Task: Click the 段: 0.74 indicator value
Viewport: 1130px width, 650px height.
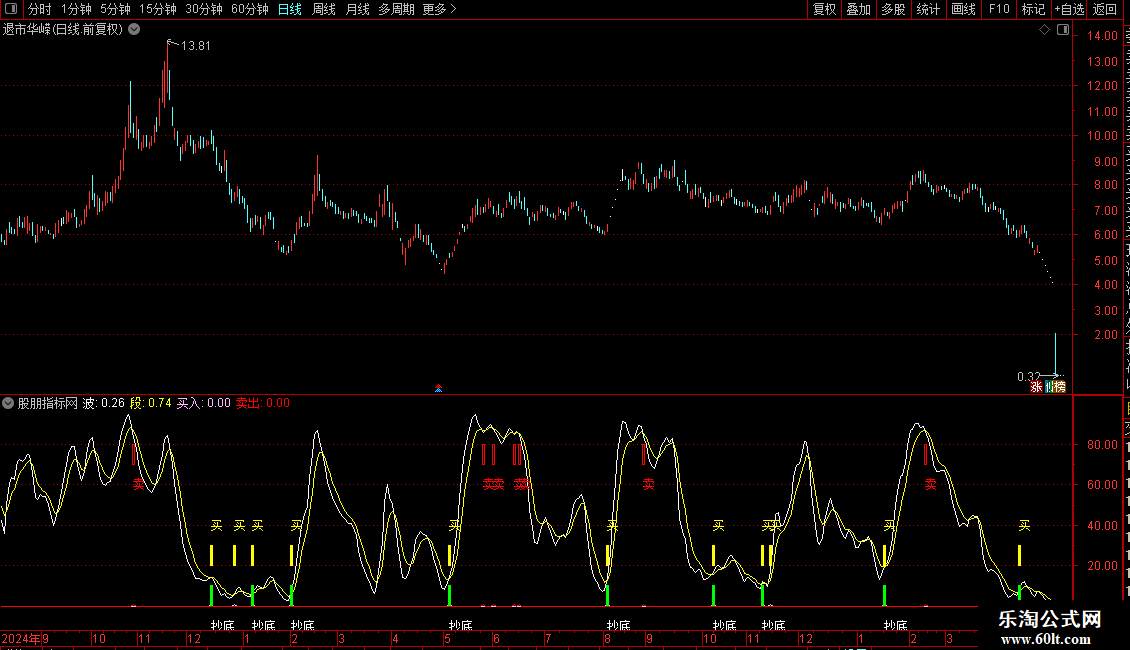Action: tap(151, 403)
